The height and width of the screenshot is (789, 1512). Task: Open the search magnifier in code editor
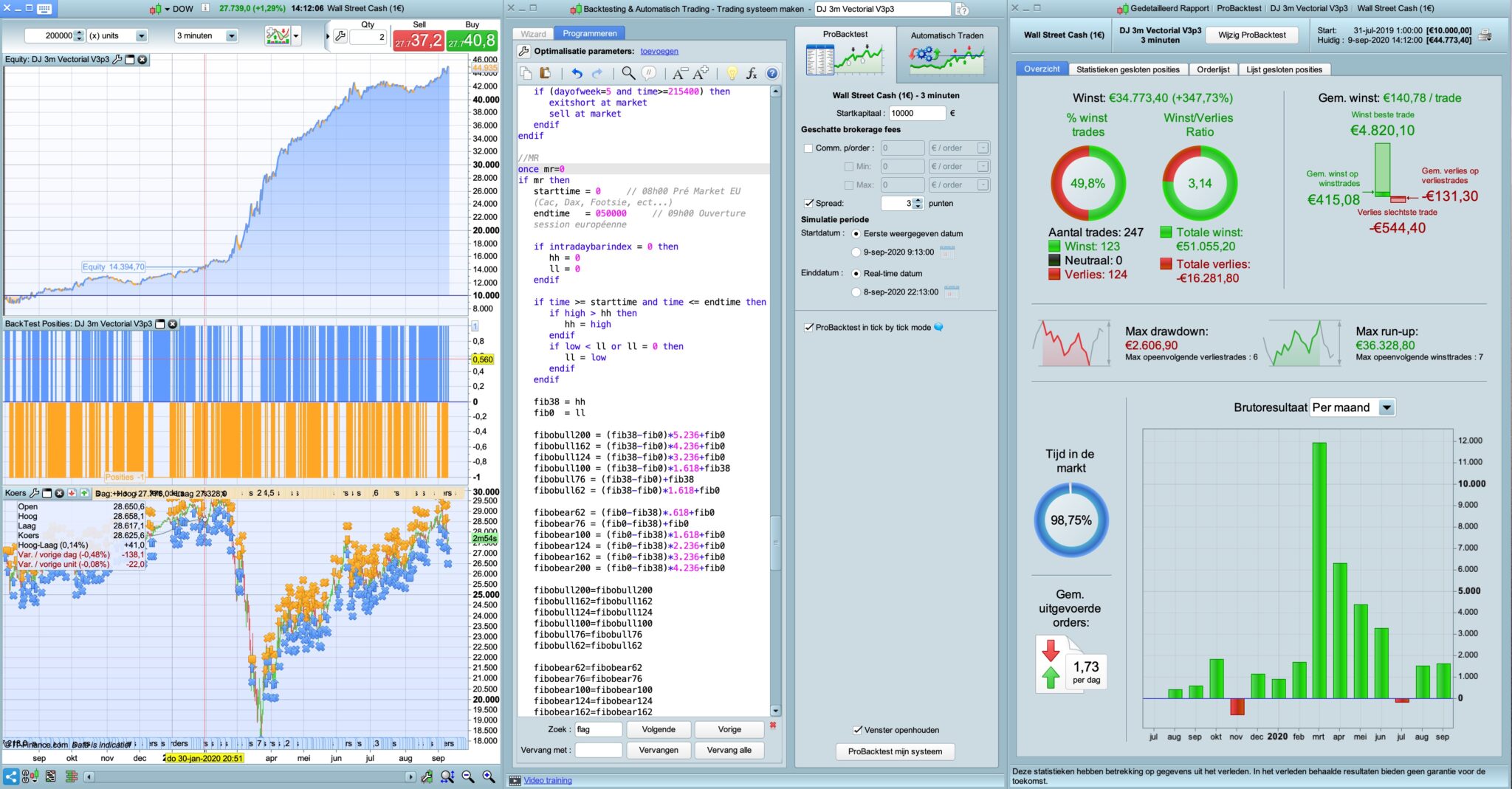point(628,73)
